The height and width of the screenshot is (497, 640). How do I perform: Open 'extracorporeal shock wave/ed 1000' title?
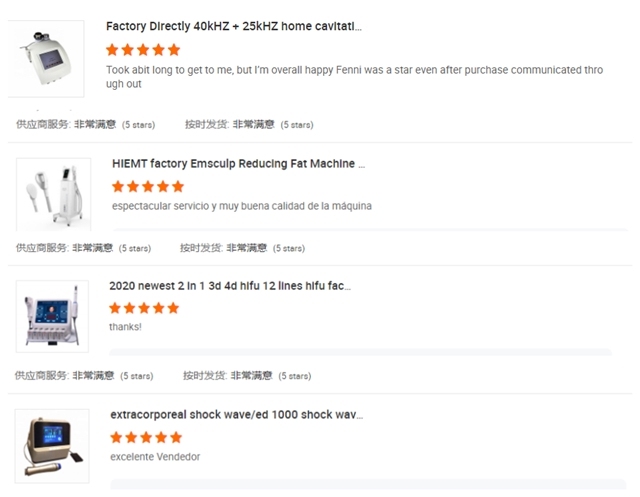pyautogui.click(x=236, y=415)
